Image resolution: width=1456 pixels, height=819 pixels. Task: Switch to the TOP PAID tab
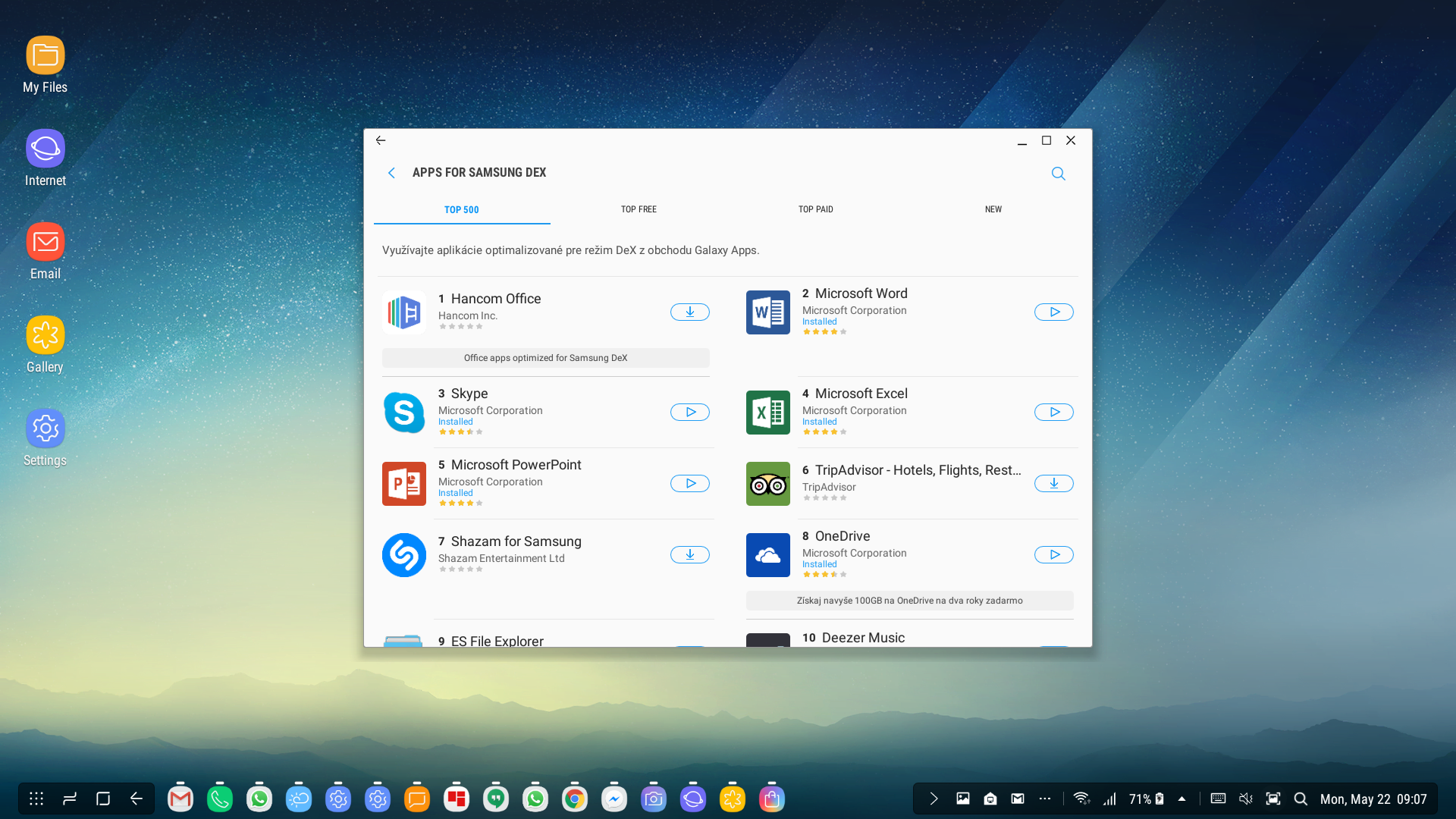[816, 209]
